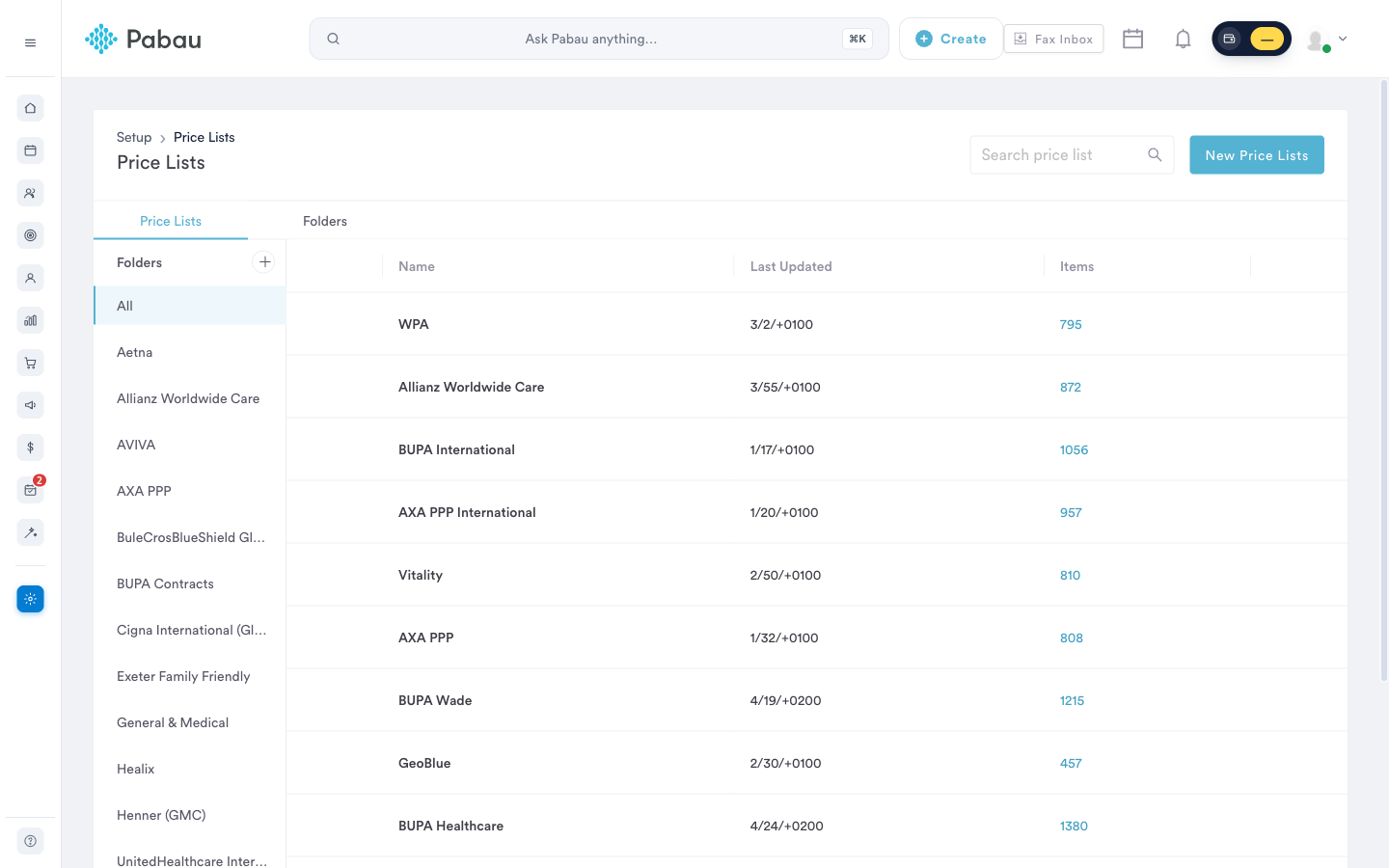
Task: Focus the Search price list field
Action: [1072, 154]
